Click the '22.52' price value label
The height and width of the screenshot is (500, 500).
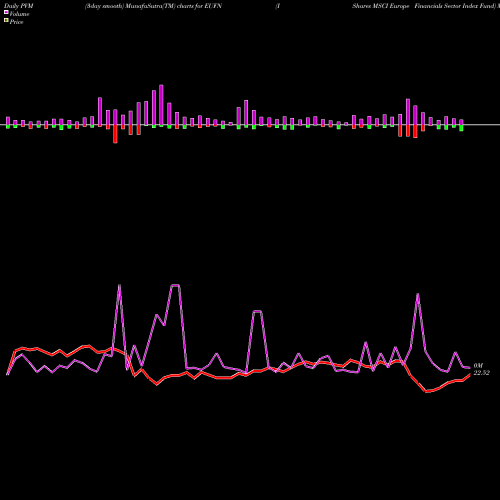481,373
